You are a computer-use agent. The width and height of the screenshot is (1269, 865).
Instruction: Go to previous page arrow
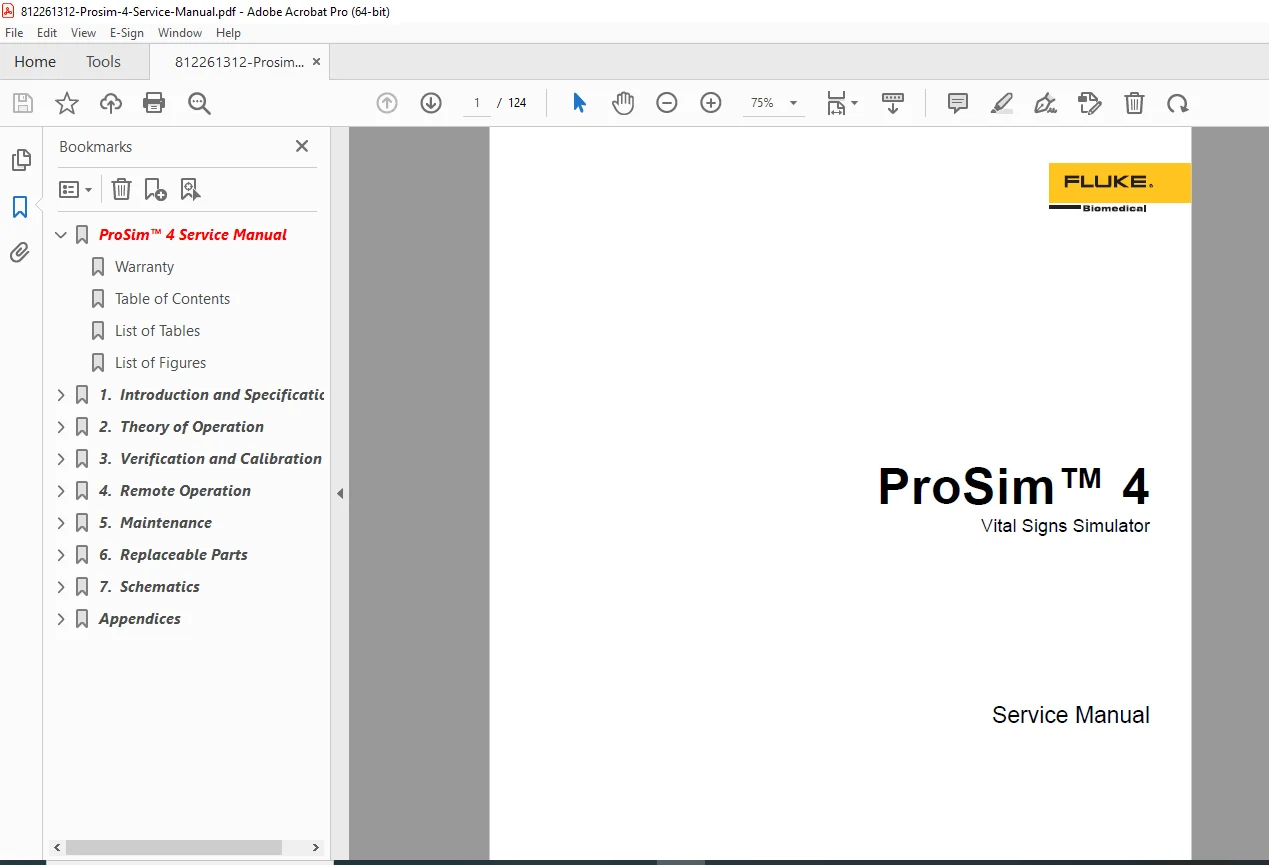tap(387, 103)
